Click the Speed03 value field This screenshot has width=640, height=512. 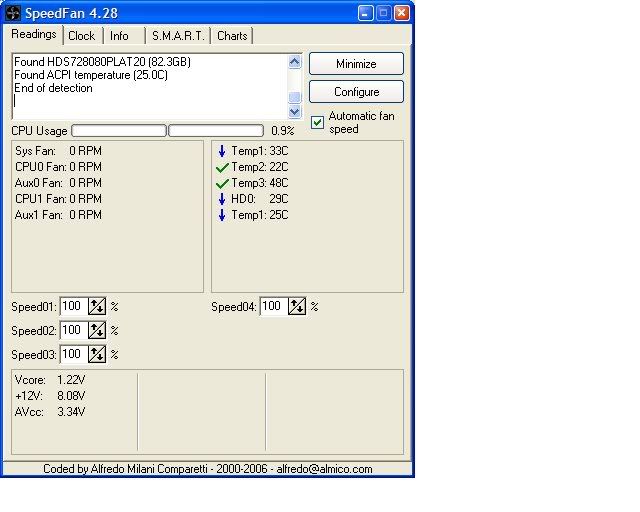(74, 354)
